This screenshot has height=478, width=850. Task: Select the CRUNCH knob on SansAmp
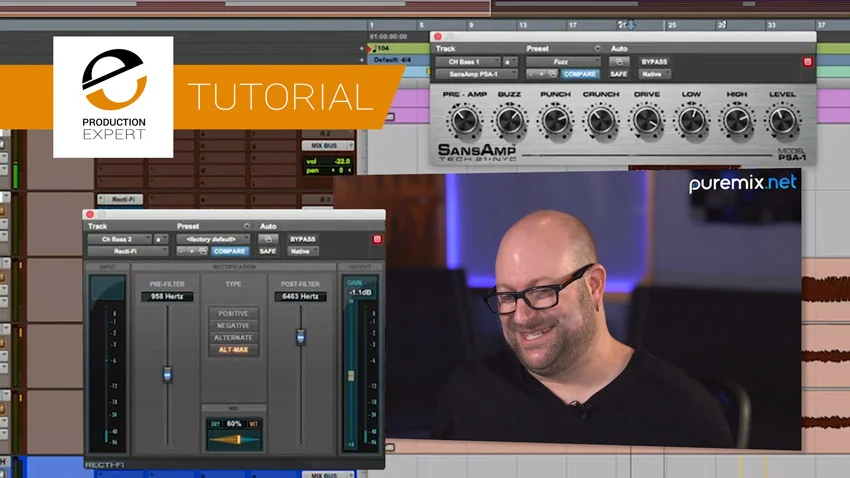click(x=601, y=121)
